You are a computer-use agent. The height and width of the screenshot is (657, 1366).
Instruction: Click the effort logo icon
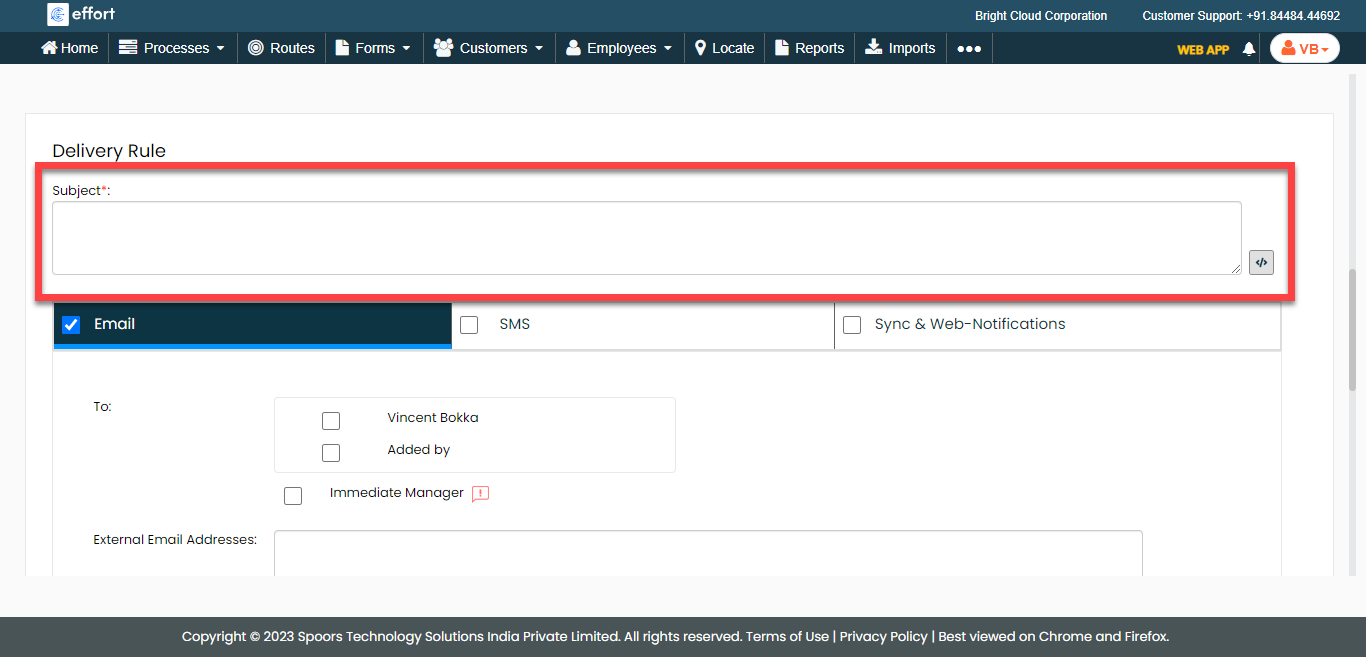[58, 14]
